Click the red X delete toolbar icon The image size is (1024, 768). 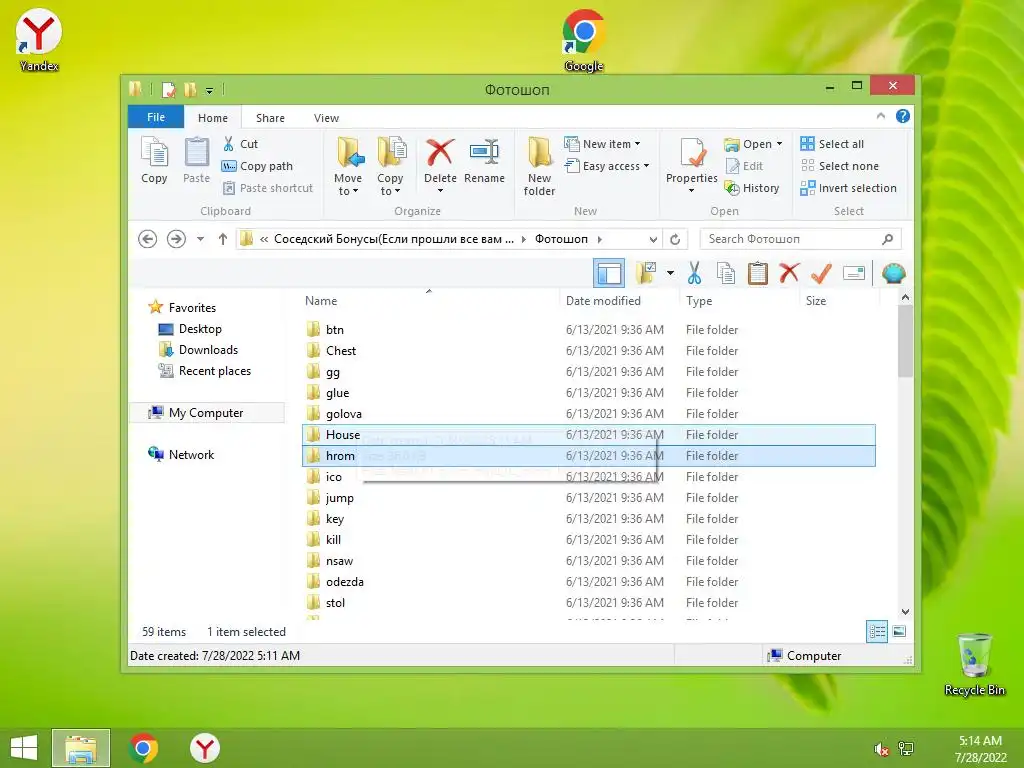coord(789,273)
